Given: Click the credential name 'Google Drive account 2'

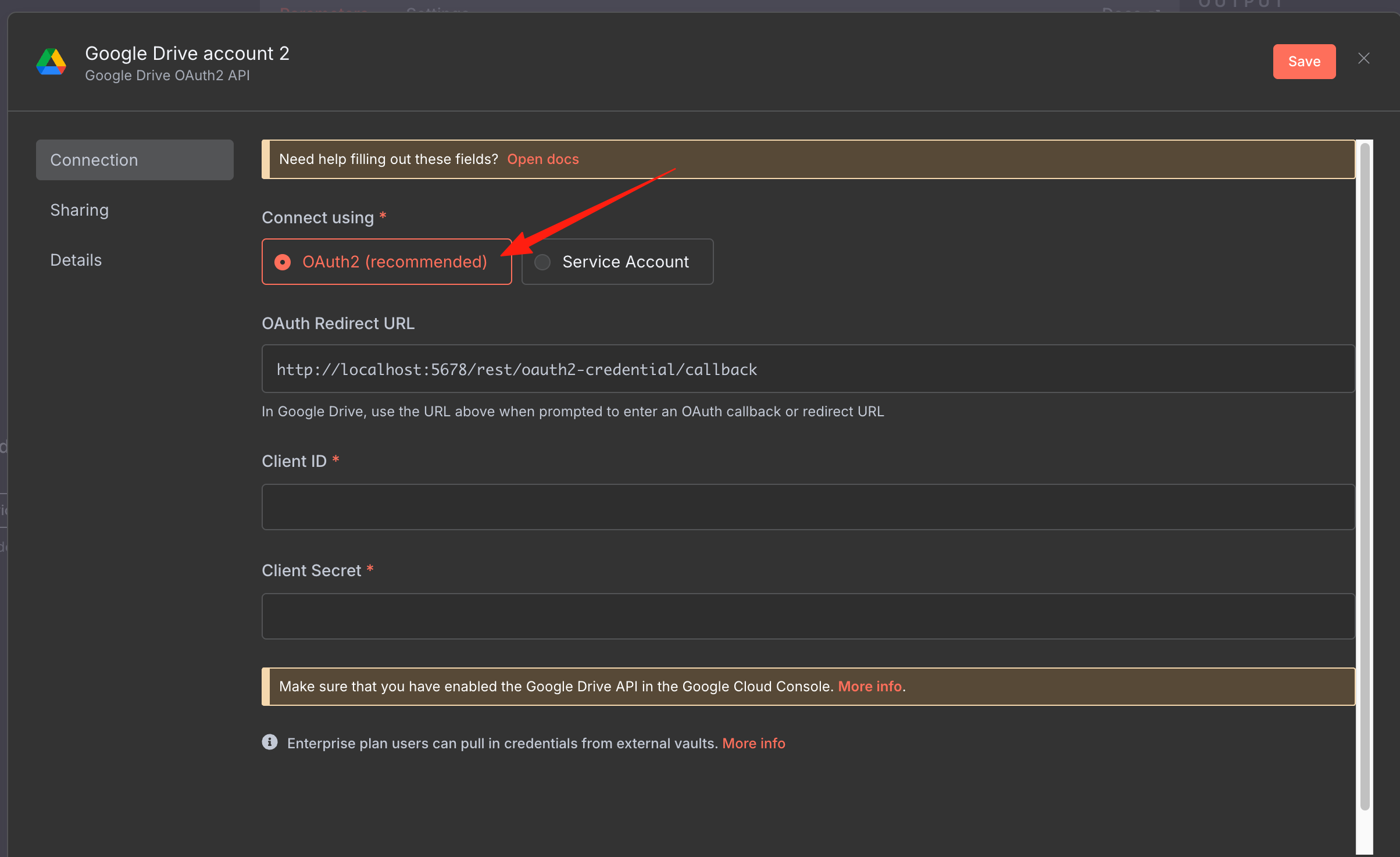Looking at the screenshot, I should click(187, 53).
